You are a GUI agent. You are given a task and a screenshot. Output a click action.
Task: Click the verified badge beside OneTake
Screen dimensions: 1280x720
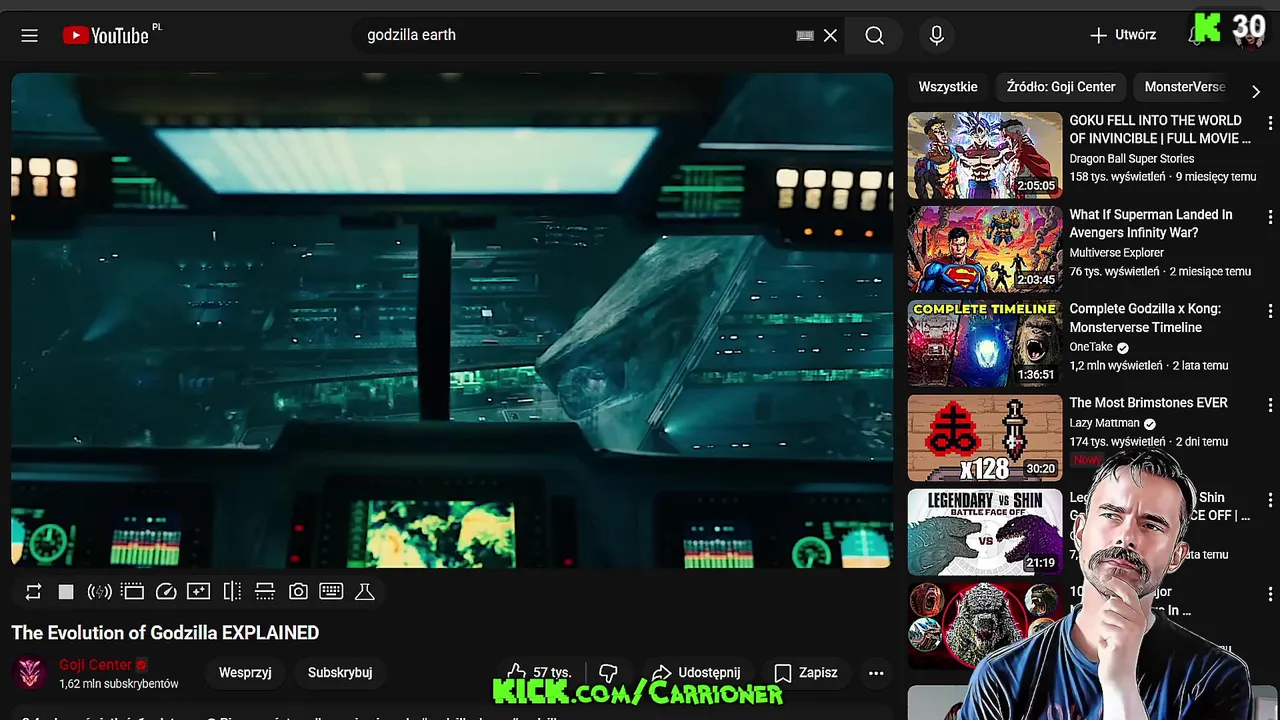(1123, 348)
